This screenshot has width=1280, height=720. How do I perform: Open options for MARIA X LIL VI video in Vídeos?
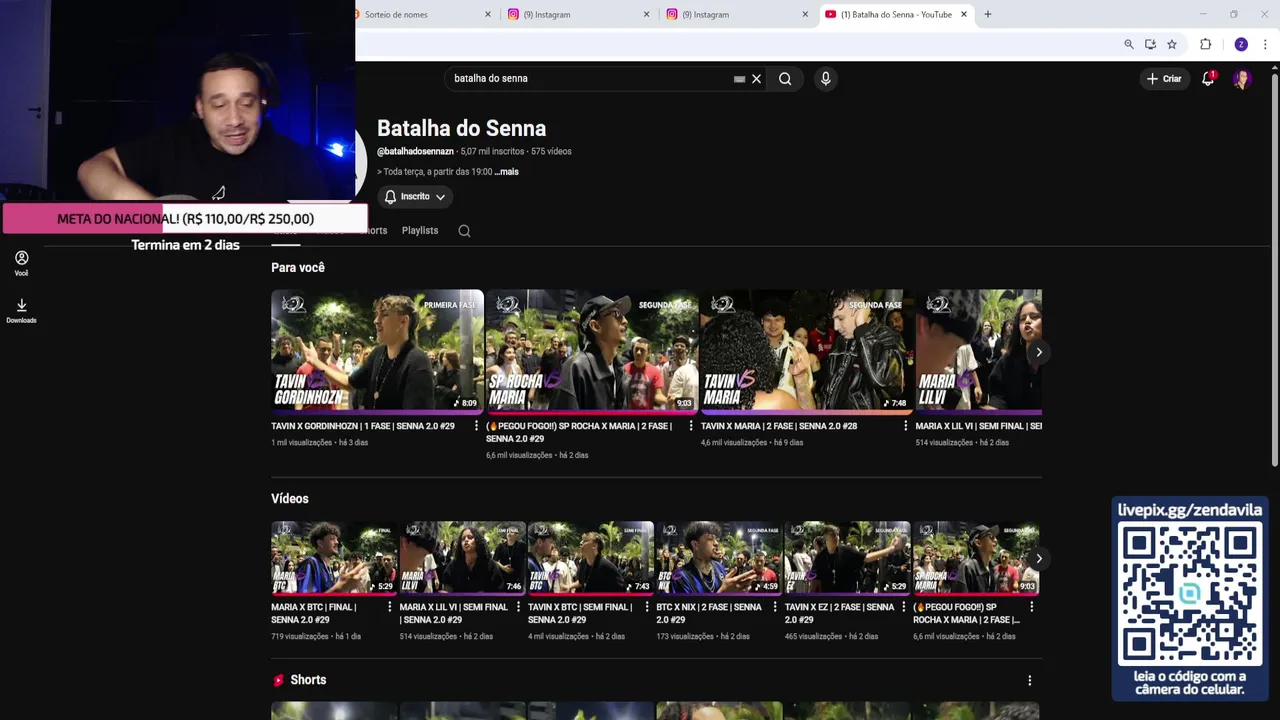click(x=518, y=607)
